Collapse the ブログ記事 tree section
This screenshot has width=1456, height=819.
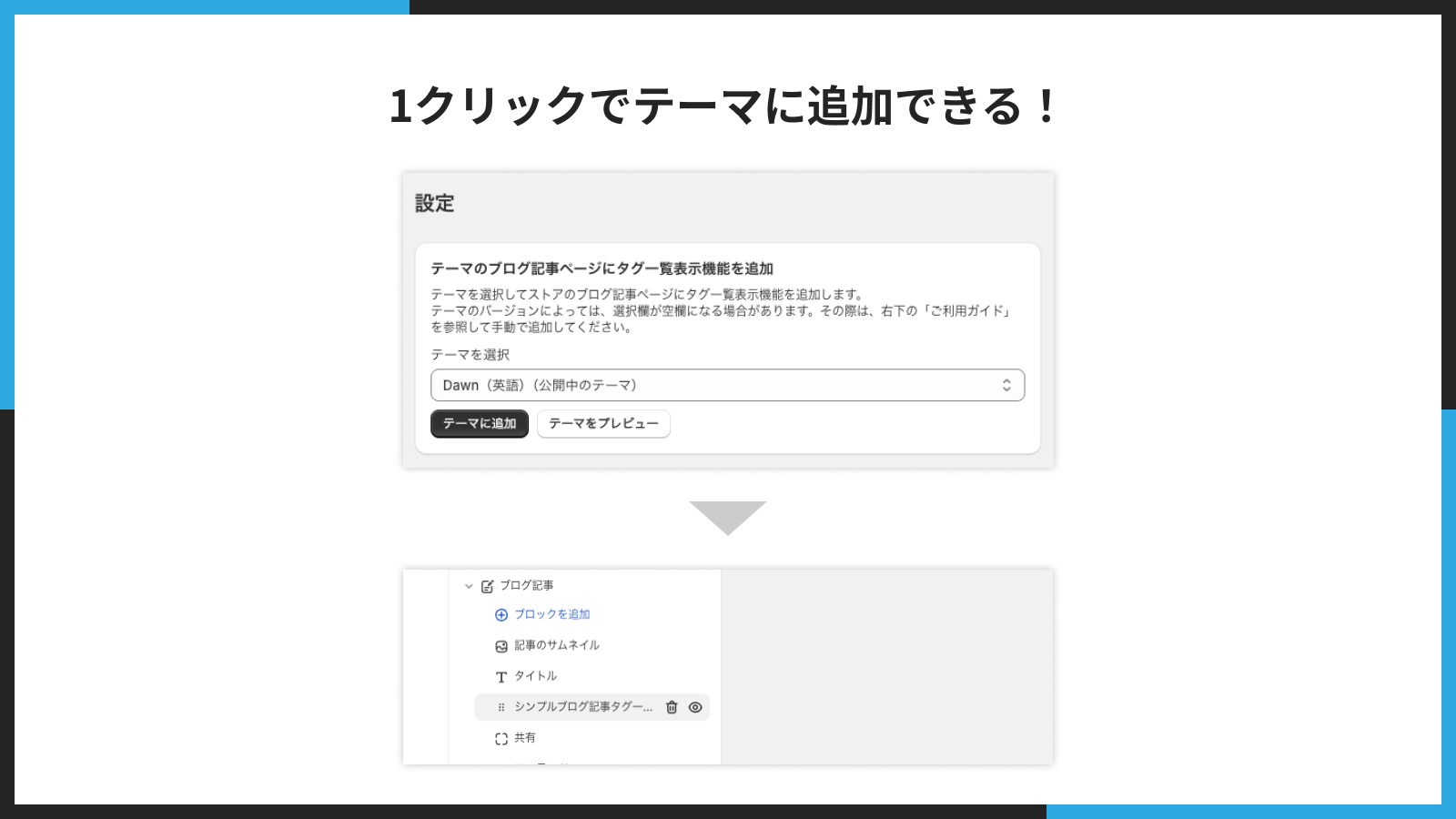[468, 586]
